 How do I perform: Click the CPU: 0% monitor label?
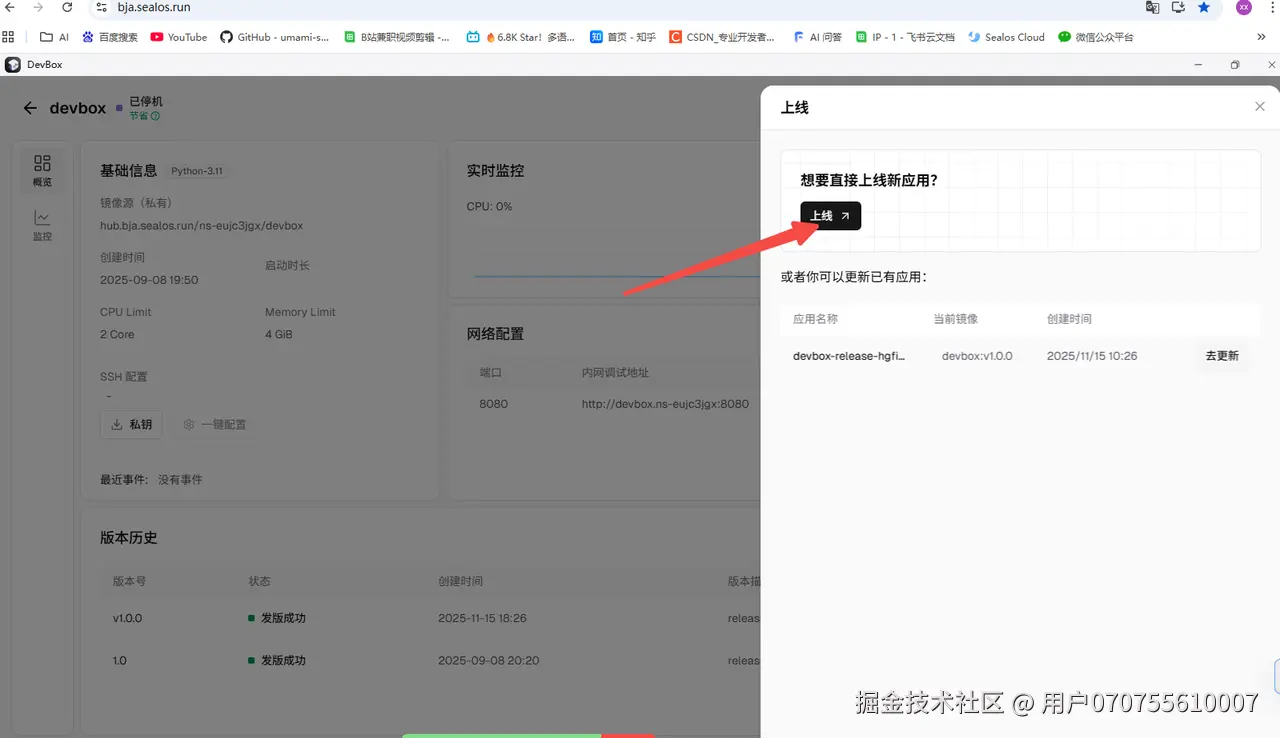489,206
